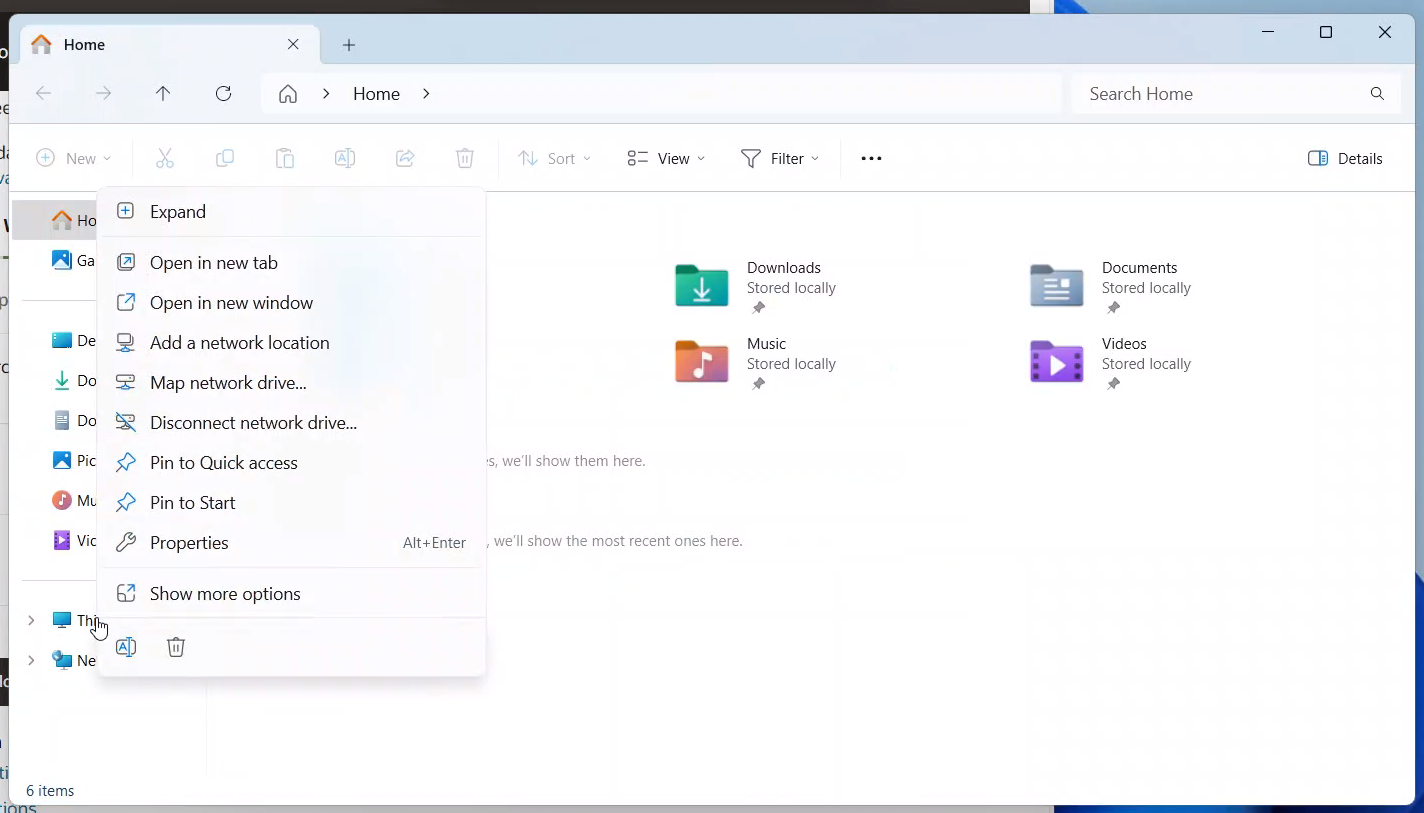Select the Pictures icon in navigation pane

click(x=62, y=460)
